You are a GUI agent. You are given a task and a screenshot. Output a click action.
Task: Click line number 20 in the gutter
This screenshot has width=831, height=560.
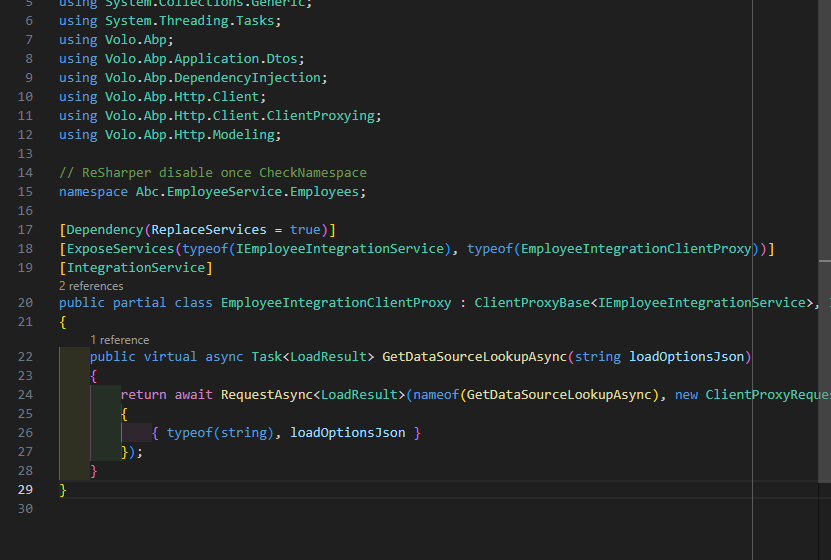pos(25,303)
